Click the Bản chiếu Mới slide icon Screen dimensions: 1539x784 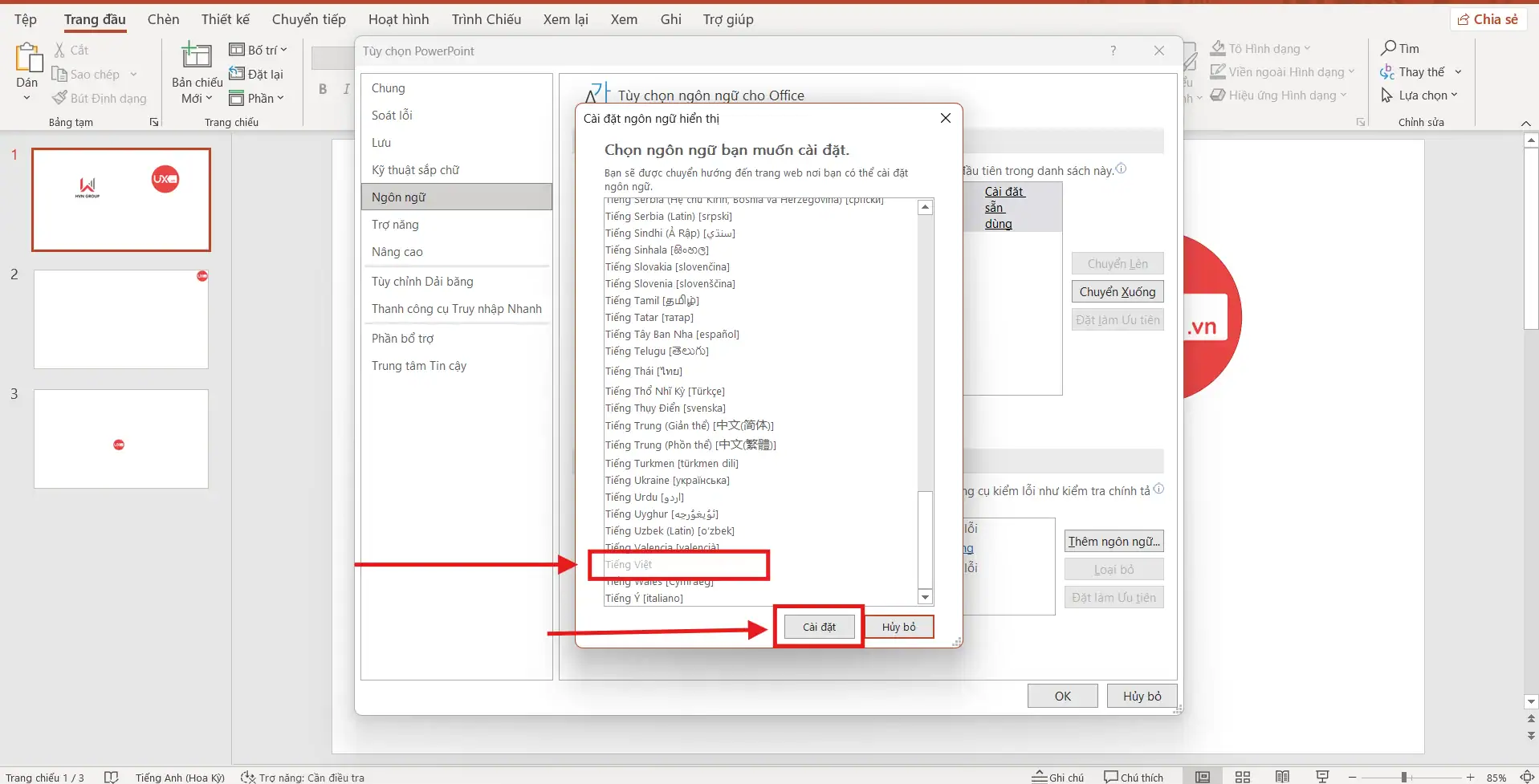pyautogui.click(x=197, y=56)
